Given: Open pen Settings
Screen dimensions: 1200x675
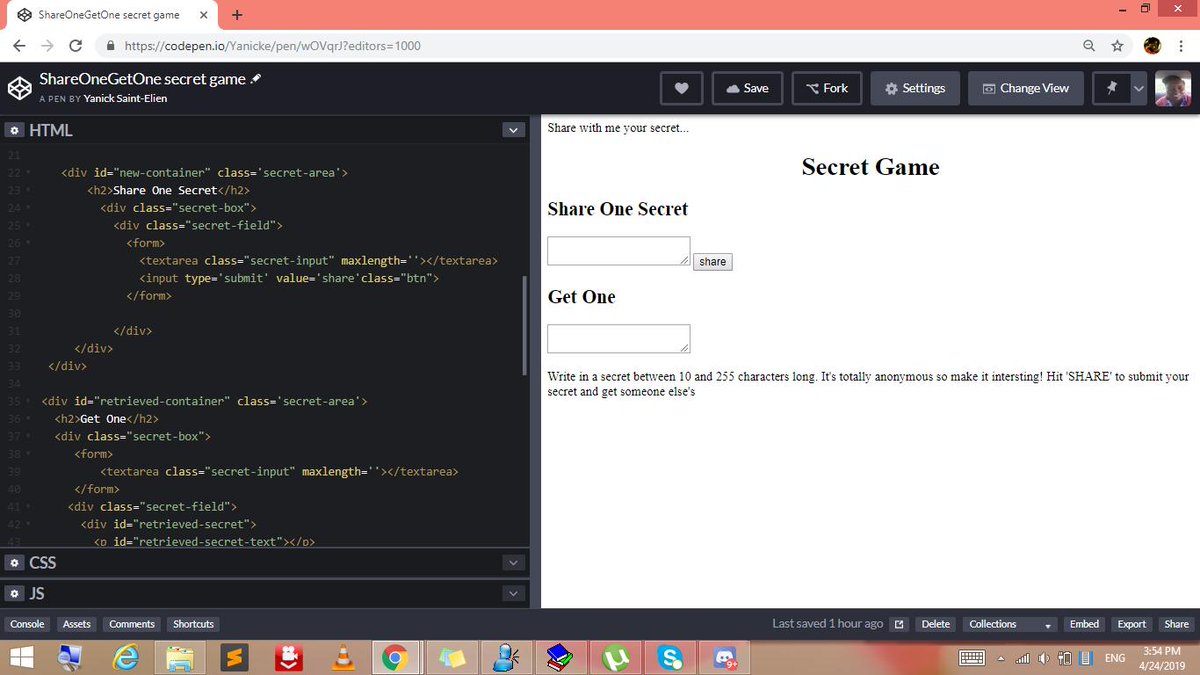Looking at the screenshot, I should tap(915, 88).
